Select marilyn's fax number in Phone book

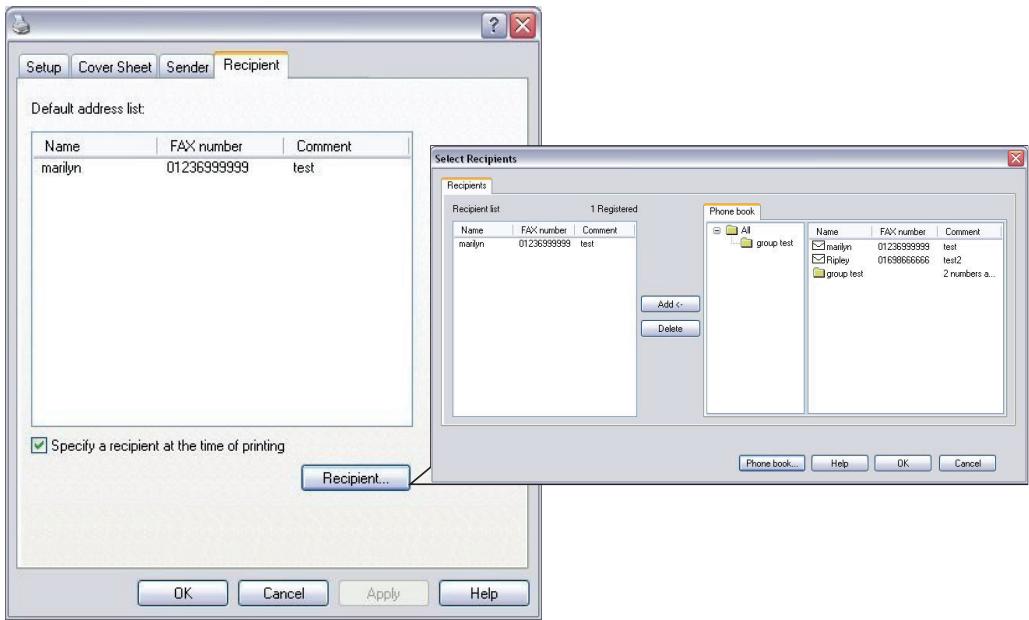pyautogui.click(x=904, y=247)
